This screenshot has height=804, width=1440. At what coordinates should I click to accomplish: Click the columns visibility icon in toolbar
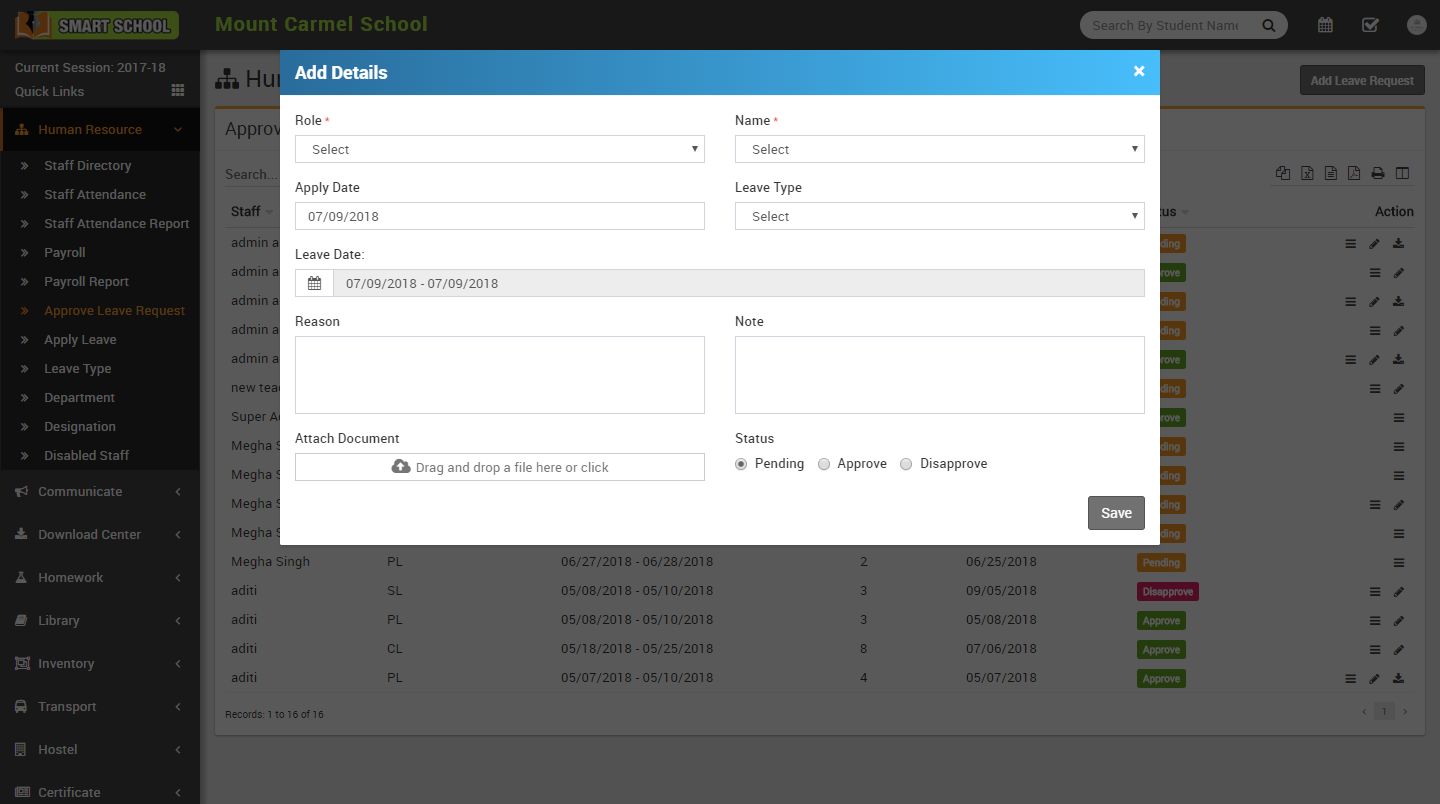click(x=1403, y=173)
